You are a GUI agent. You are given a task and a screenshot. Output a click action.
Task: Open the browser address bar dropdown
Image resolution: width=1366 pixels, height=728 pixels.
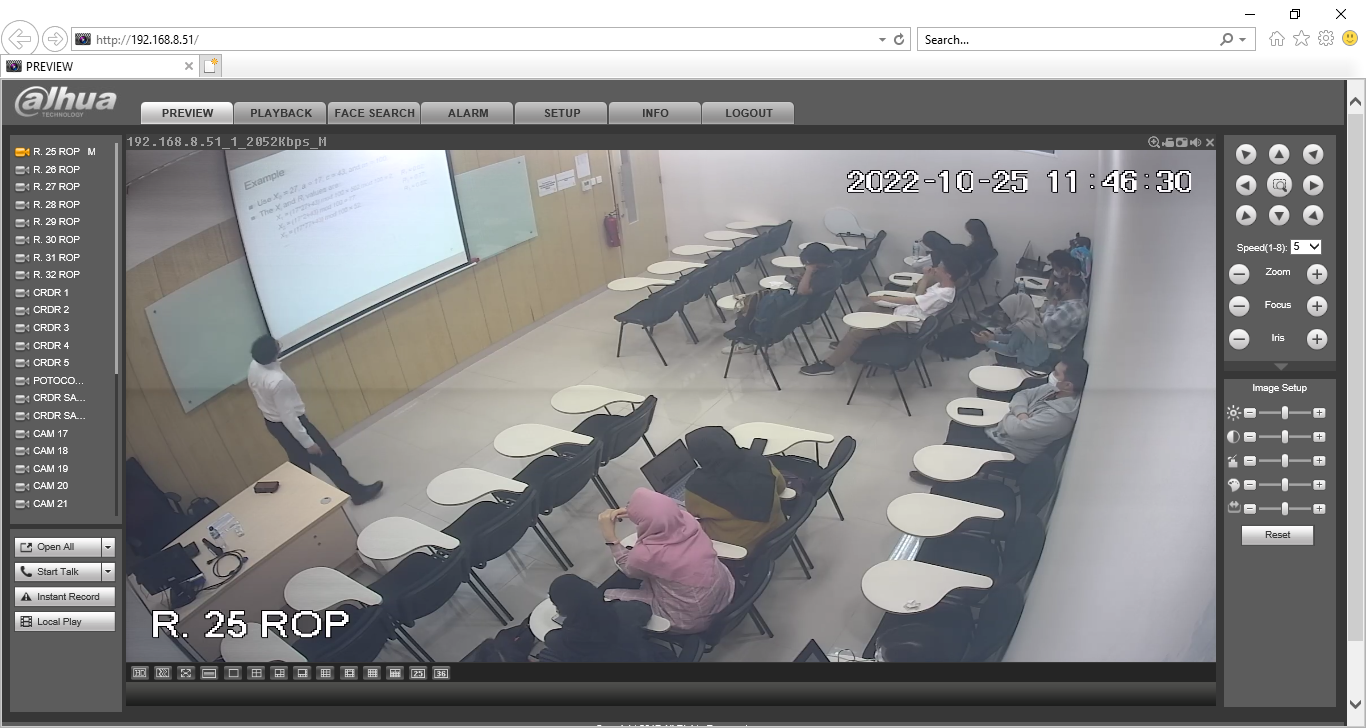click(882, 40)
